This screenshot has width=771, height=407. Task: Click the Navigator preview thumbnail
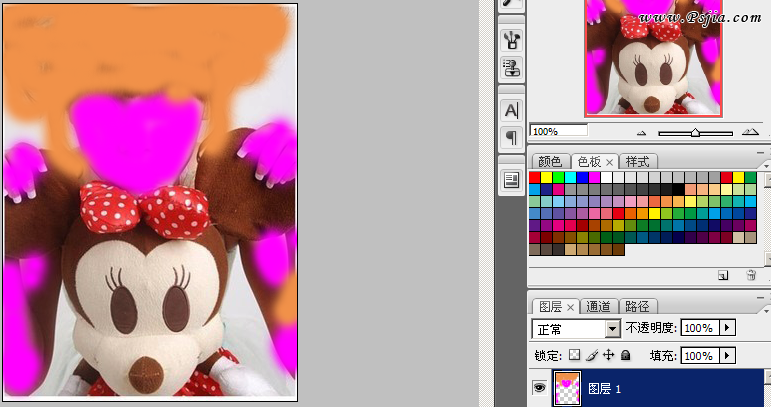[x=653, y=58]
